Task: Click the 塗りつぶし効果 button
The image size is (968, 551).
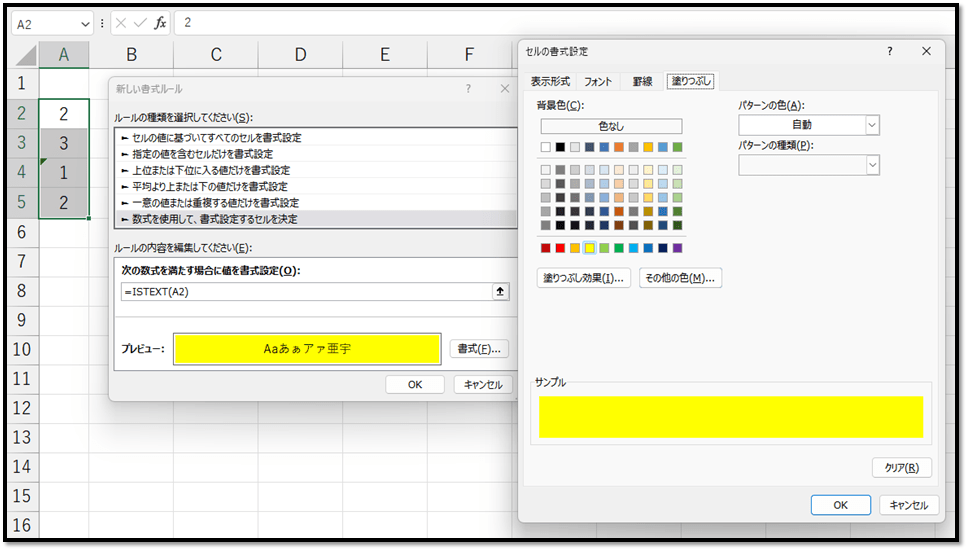Action: 584,278
